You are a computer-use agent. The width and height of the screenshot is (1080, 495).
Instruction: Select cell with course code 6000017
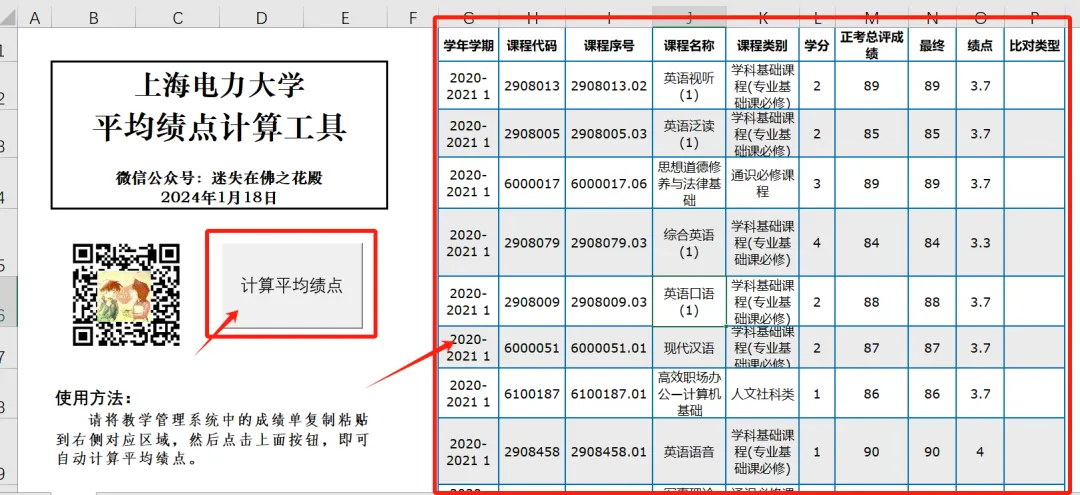point(532,183)
